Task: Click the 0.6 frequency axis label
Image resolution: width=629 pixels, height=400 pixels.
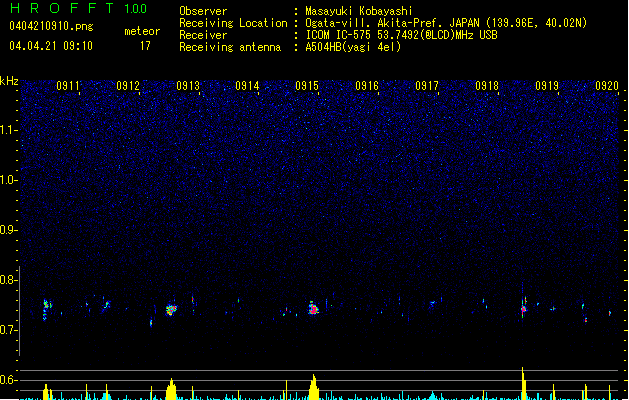Action: pos(8,380)
